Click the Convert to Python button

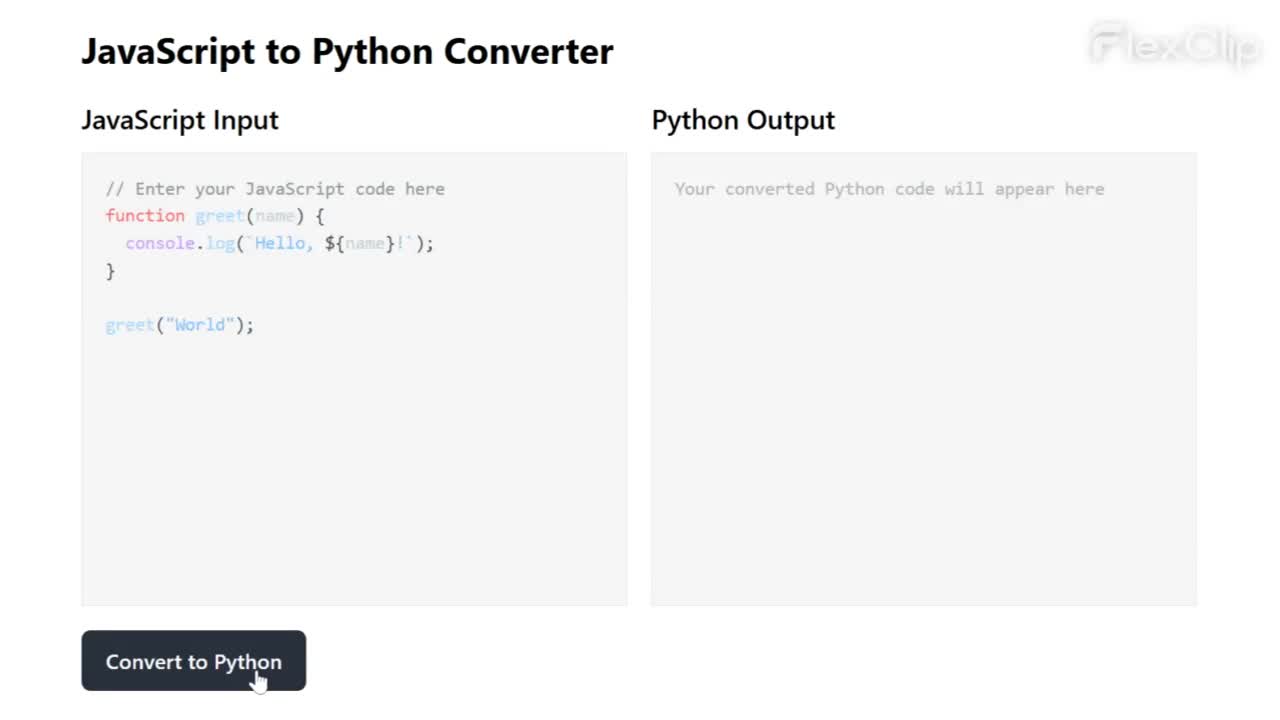[193, 661]
